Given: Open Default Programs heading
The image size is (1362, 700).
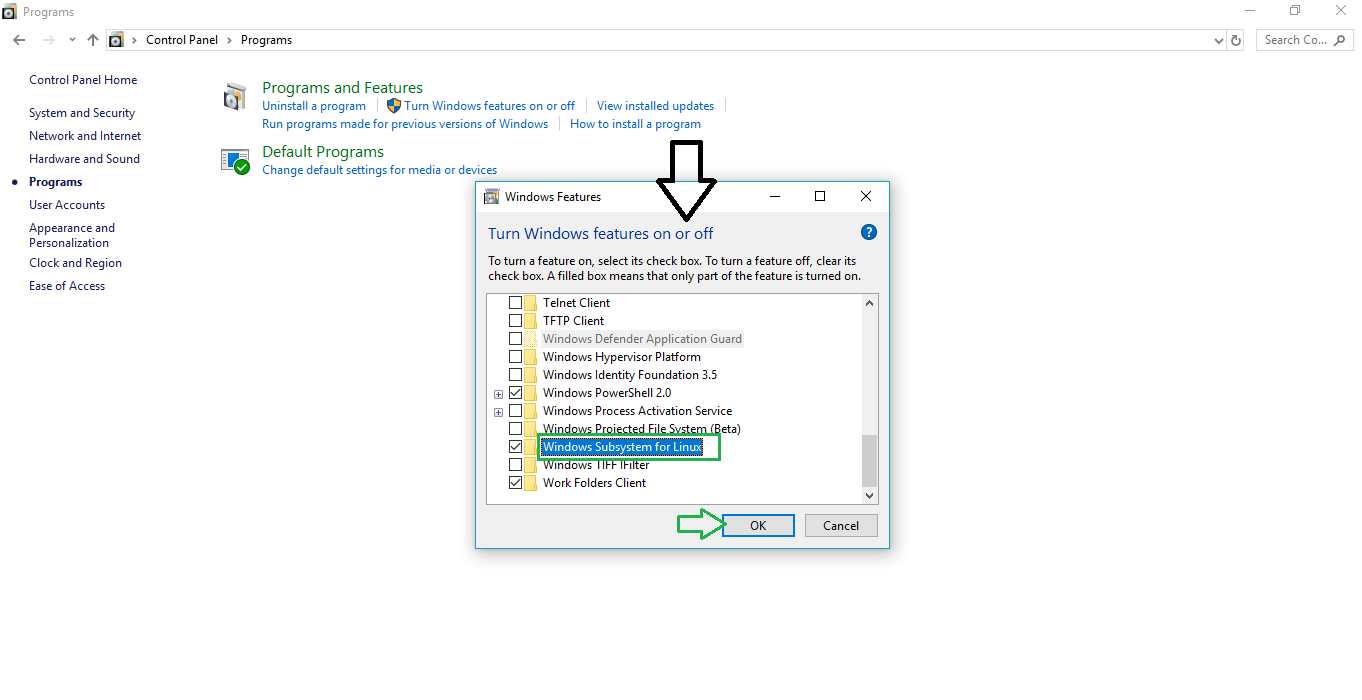Looking at the screenshot, I should [x=323, y=152].
